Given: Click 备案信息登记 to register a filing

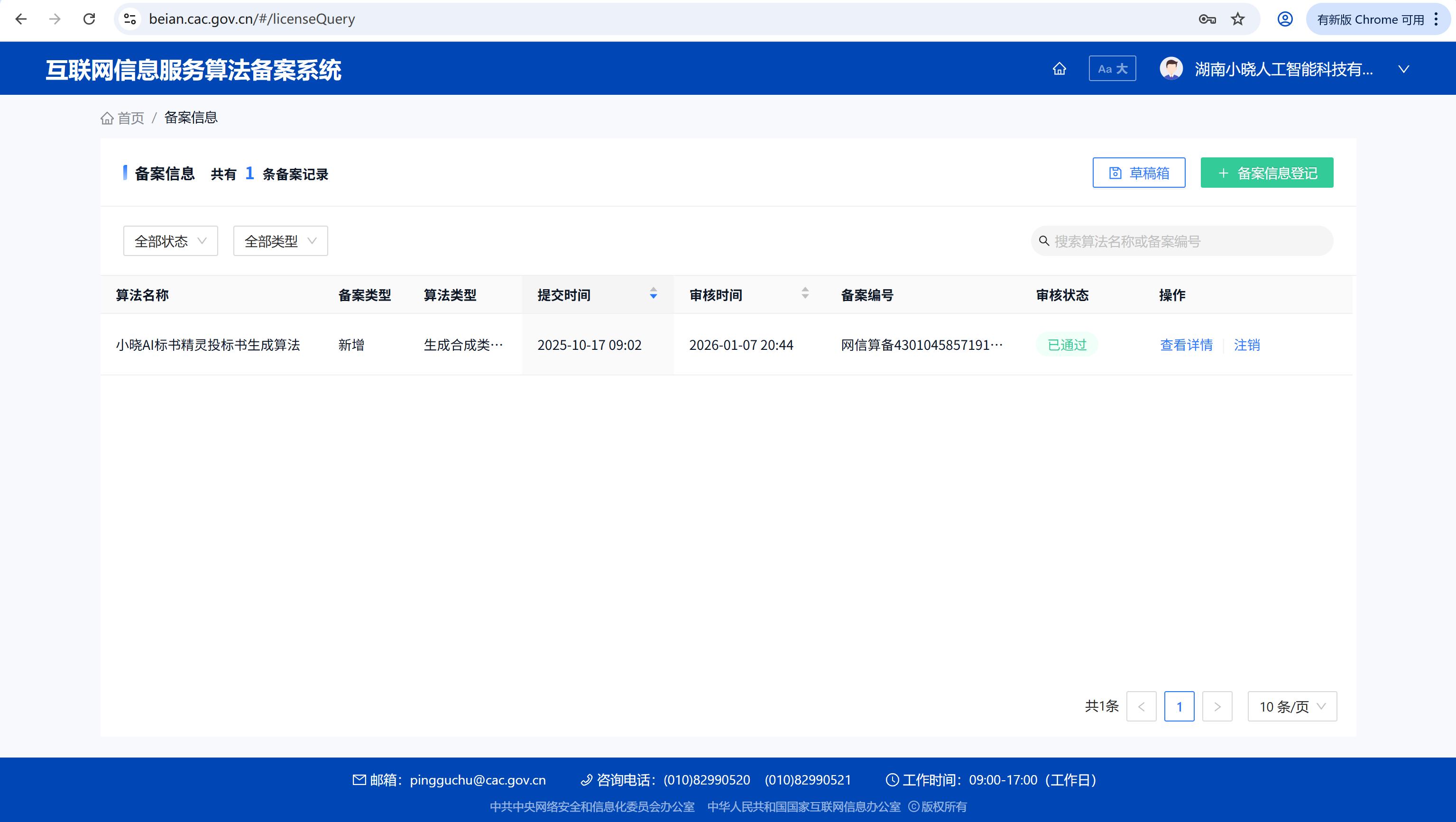Looking at the screenshot, I should (x=1266, y=173).
